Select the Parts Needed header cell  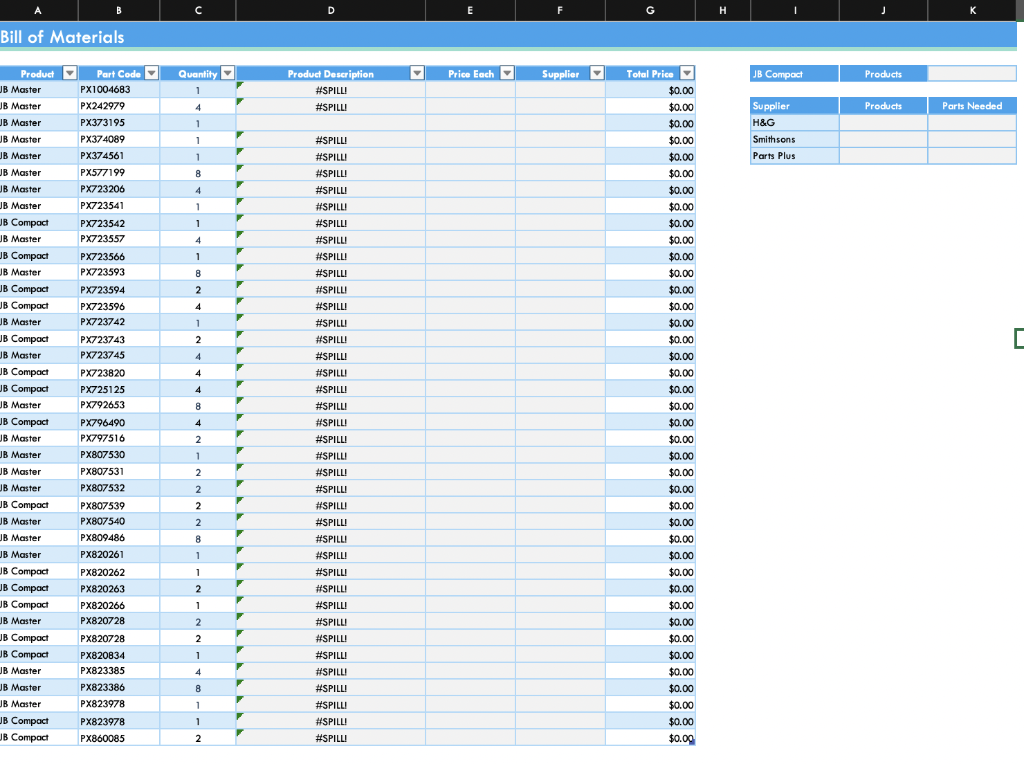(971, 105)
